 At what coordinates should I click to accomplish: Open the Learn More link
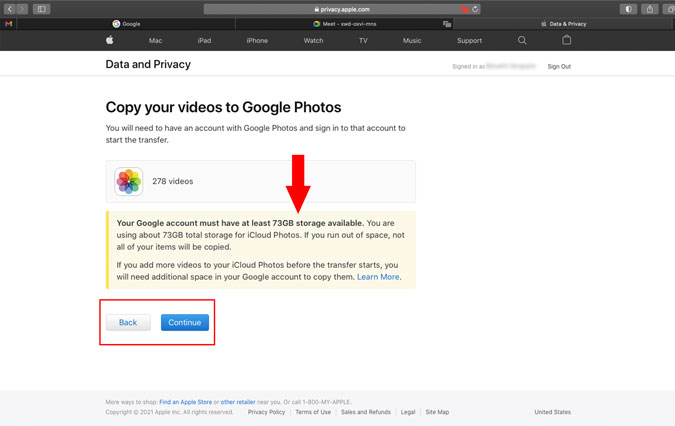[x=378, y=277]
